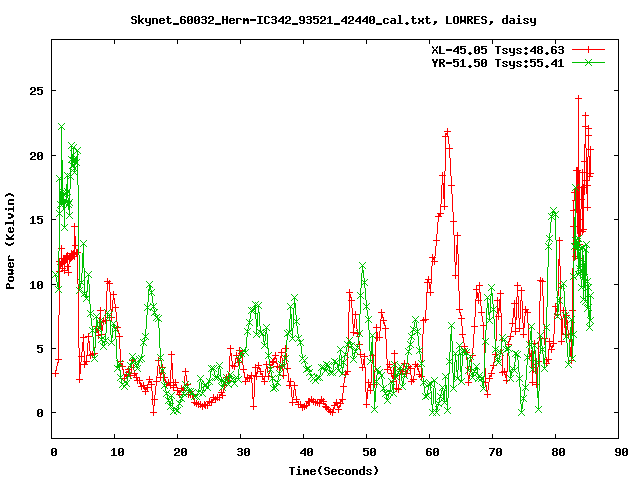The width and height of the screenshot is (640, 480).
Task: Click the x-axis tick label 80
Action: pyautogui.click(x=558, y=452)
